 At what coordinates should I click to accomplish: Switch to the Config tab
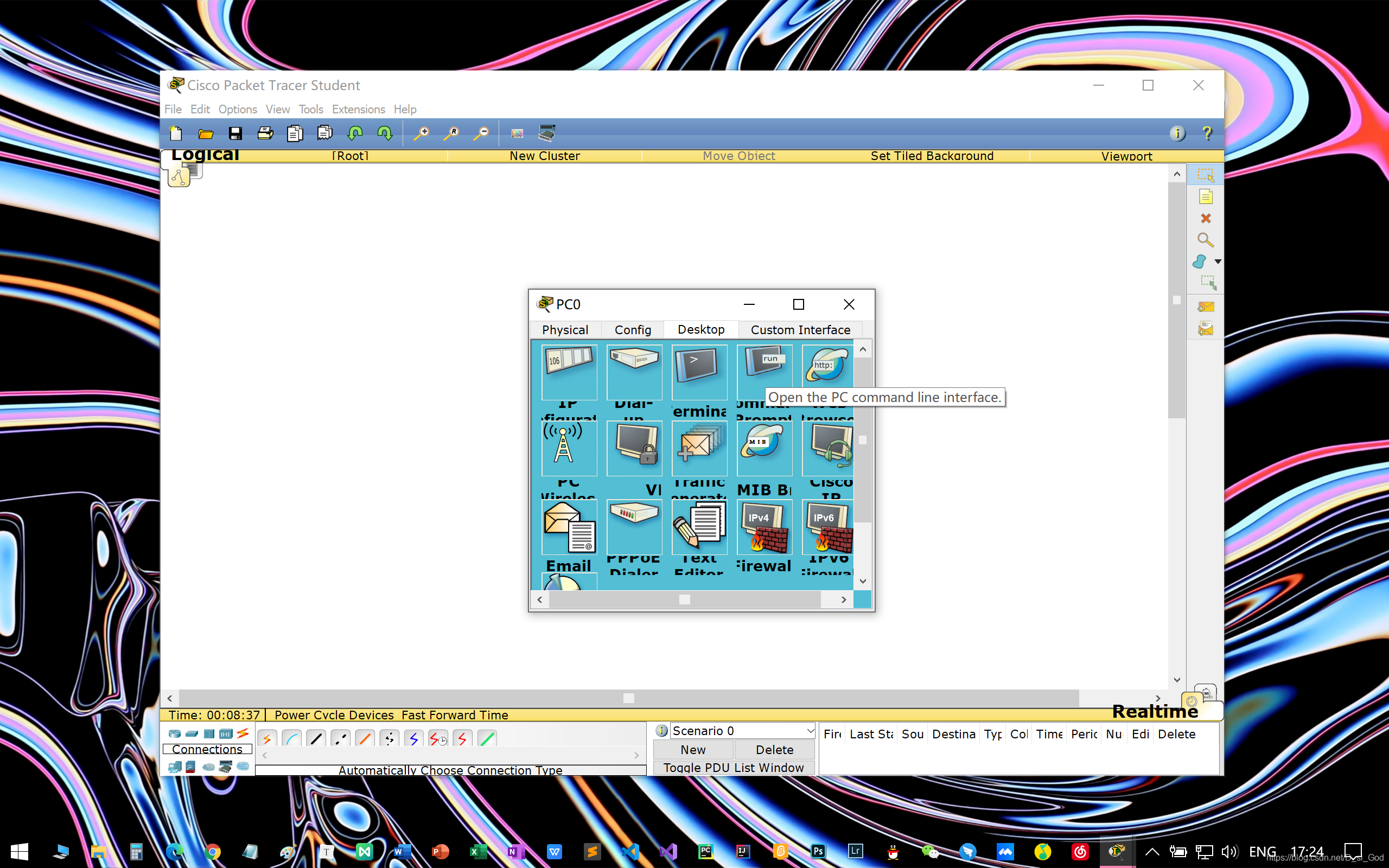coord(633,329)
